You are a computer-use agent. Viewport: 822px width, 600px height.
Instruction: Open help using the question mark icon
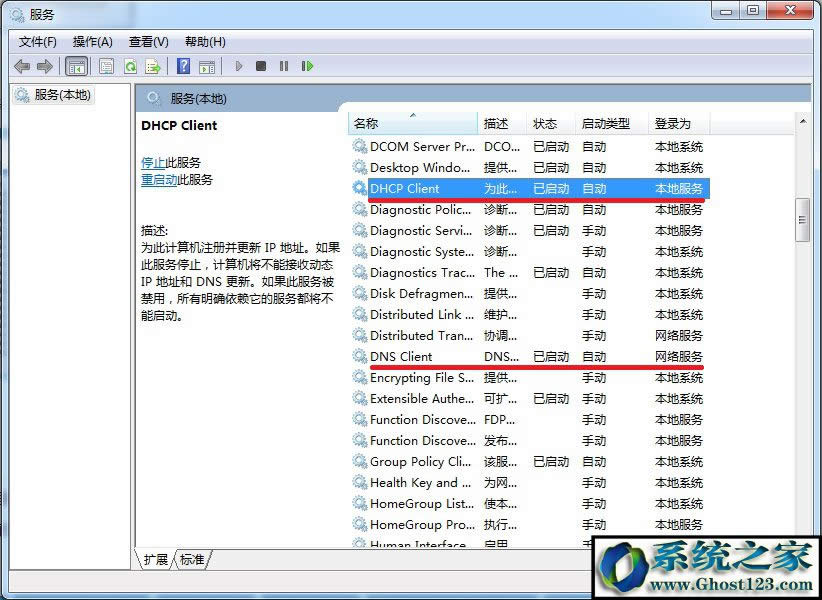(x=182, y=66)
